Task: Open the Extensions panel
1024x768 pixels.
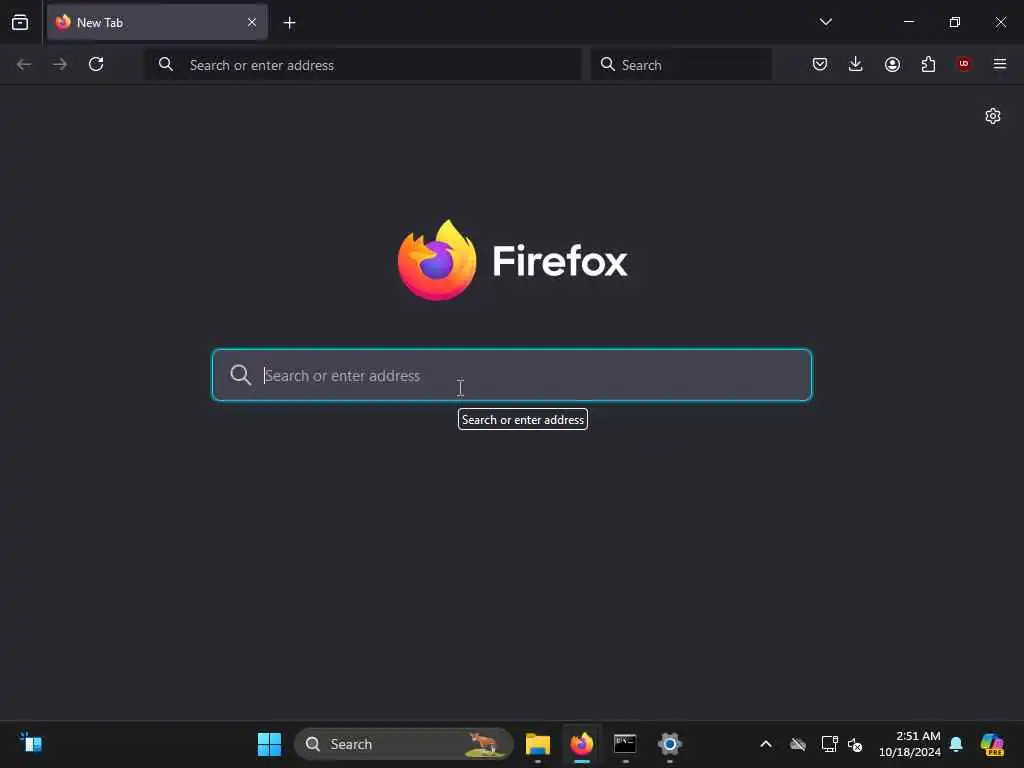Action: tap(928, 64)
